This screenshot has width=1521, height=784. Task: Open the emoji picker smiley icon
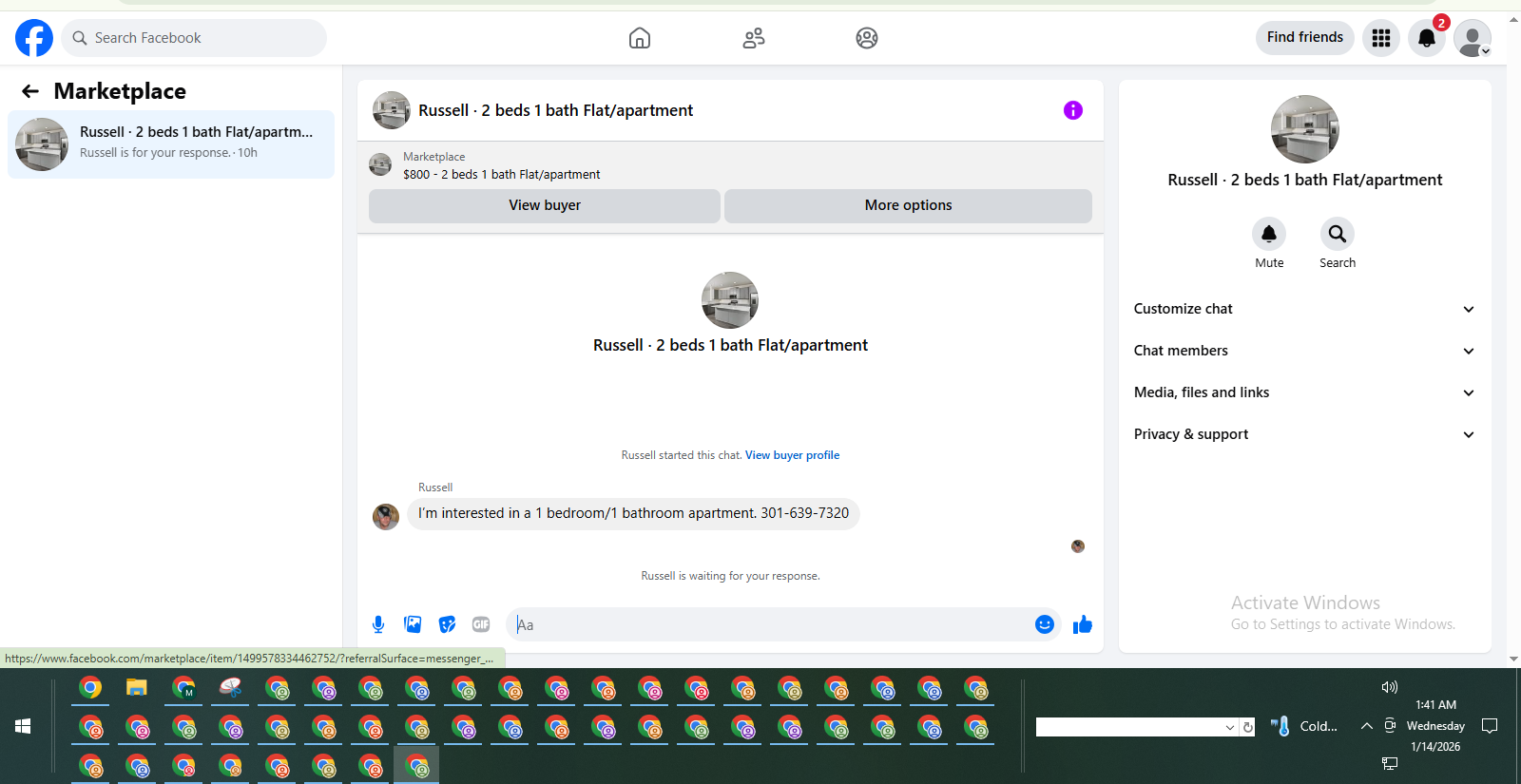(1045, 624)
